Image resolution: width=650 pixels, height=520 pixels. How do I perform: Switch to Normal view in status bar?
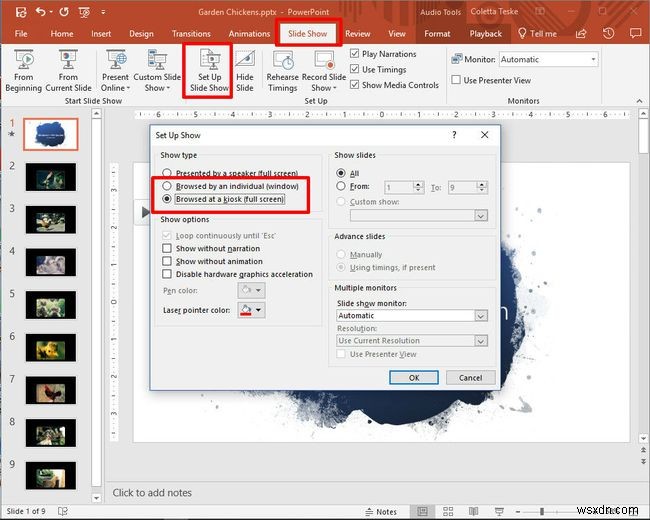(x=422, y=511)
